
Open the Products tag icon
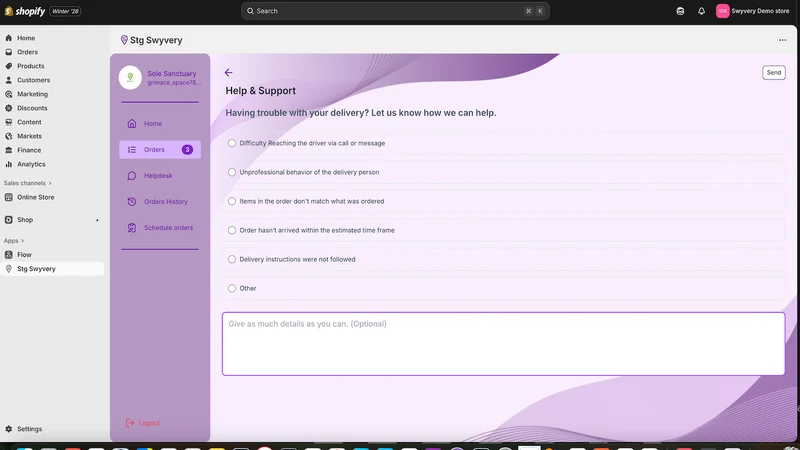point(9,66)
